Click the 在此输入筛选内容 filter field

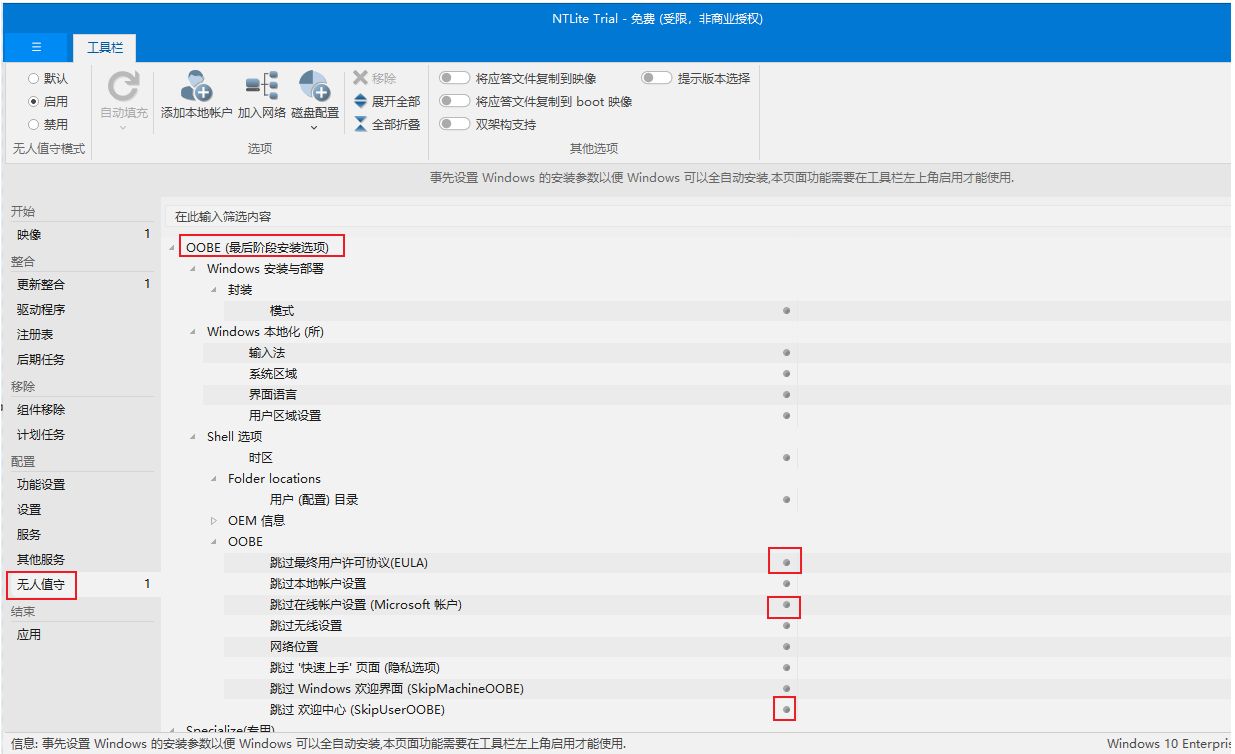(x=600, y=216)
